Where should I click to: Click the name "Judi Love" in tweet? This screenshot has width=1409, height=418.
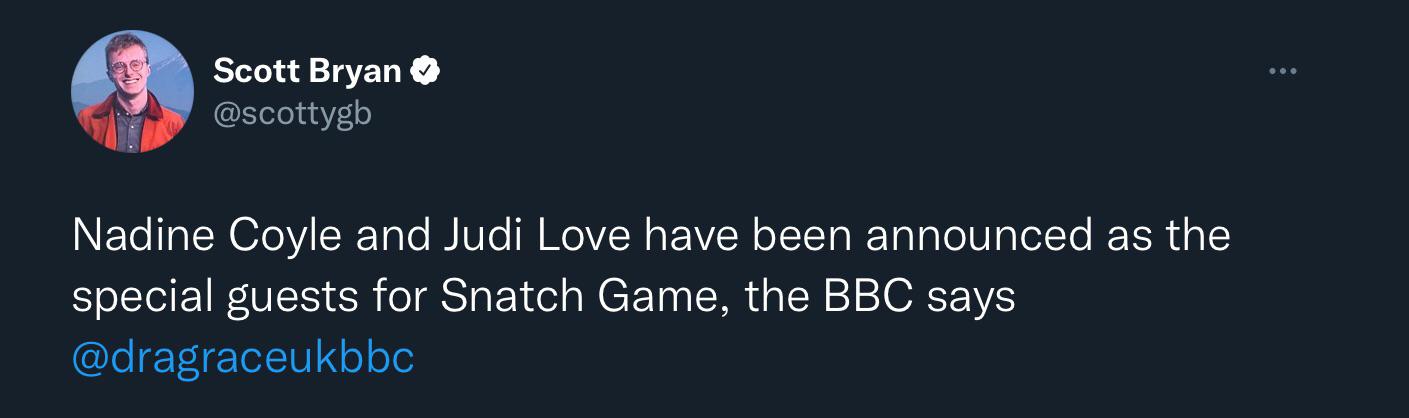[537, 236]
